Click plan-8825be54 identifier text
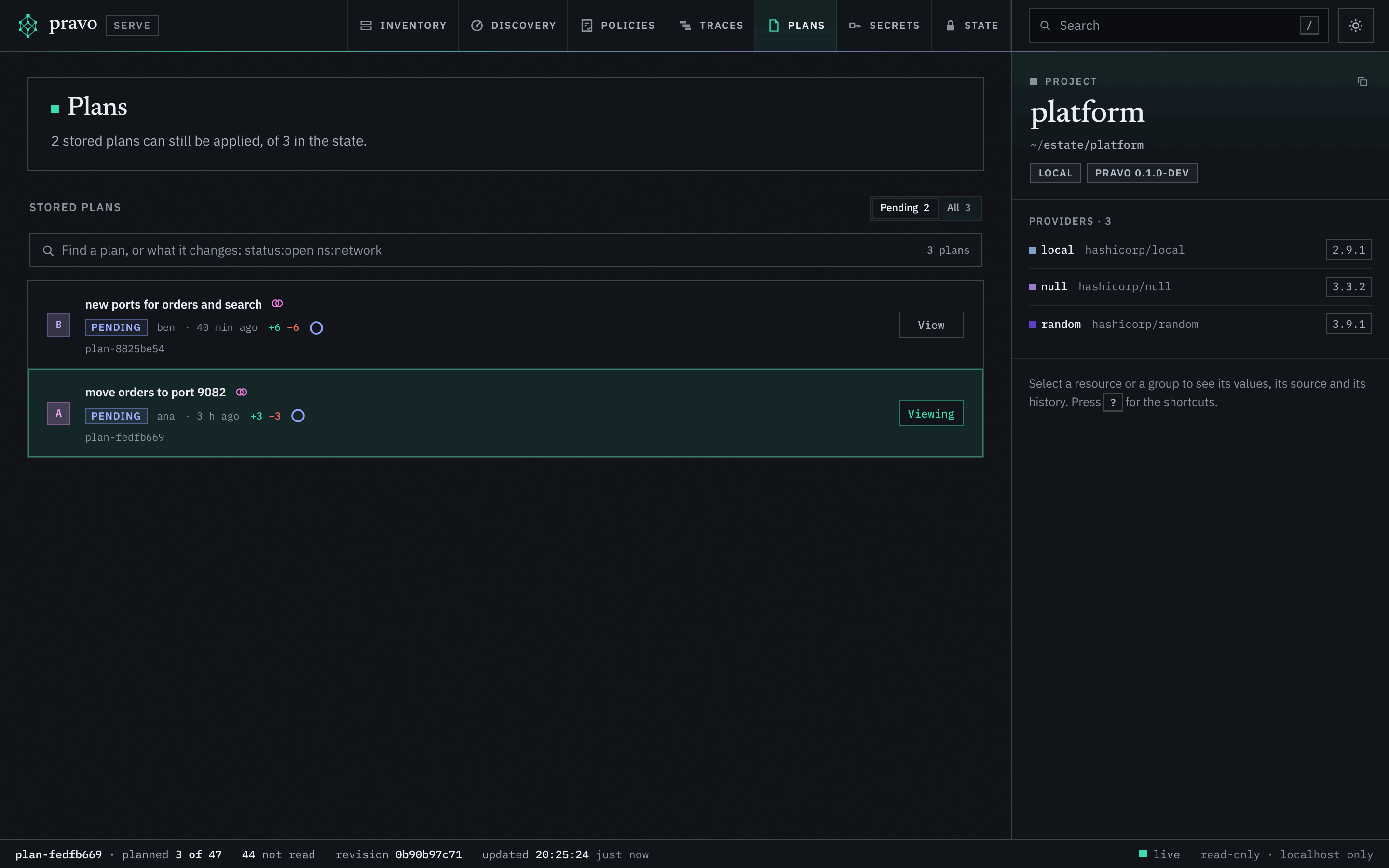Viewport: 1389px width, 868px height. pyautogui.click(x=124, y=349)
